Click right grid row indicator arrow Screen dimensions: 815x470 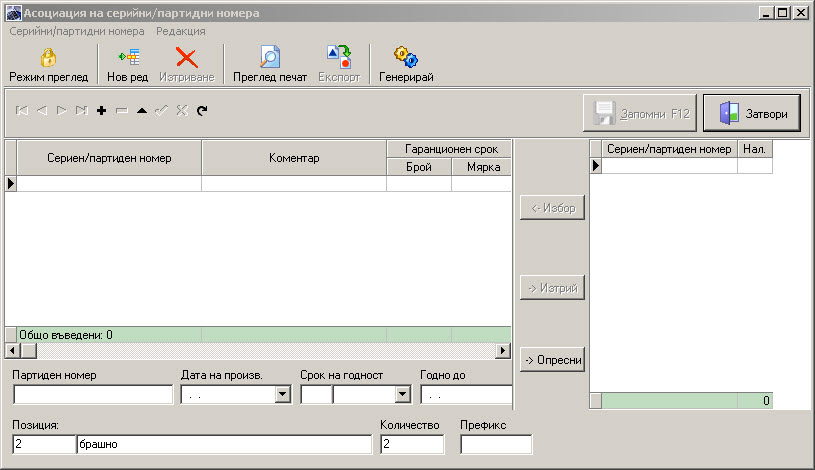596,166
